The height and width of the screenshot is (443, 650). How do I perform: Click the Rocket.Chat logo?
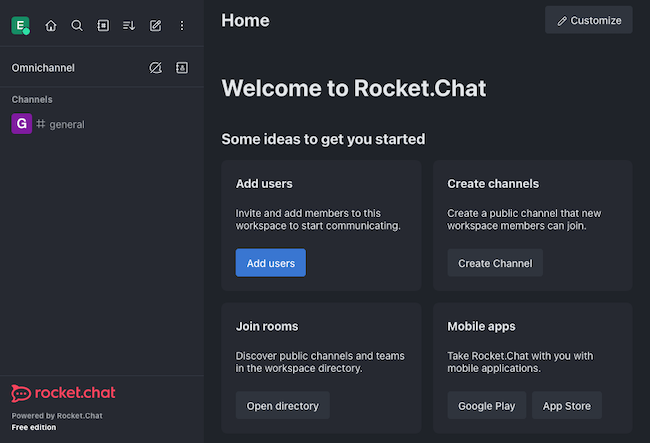pyautogui.click(x=63, y=393)
